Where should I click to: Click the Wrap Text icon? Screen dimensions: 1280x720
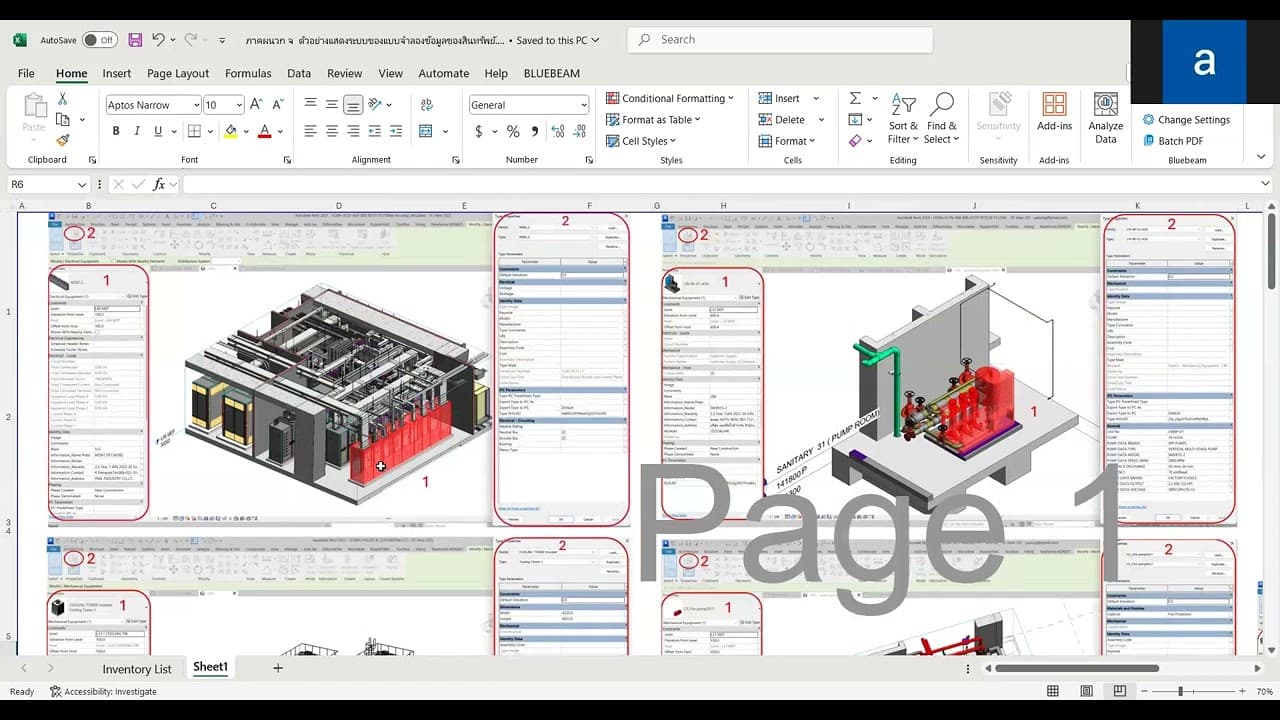(x=427, y=104)
